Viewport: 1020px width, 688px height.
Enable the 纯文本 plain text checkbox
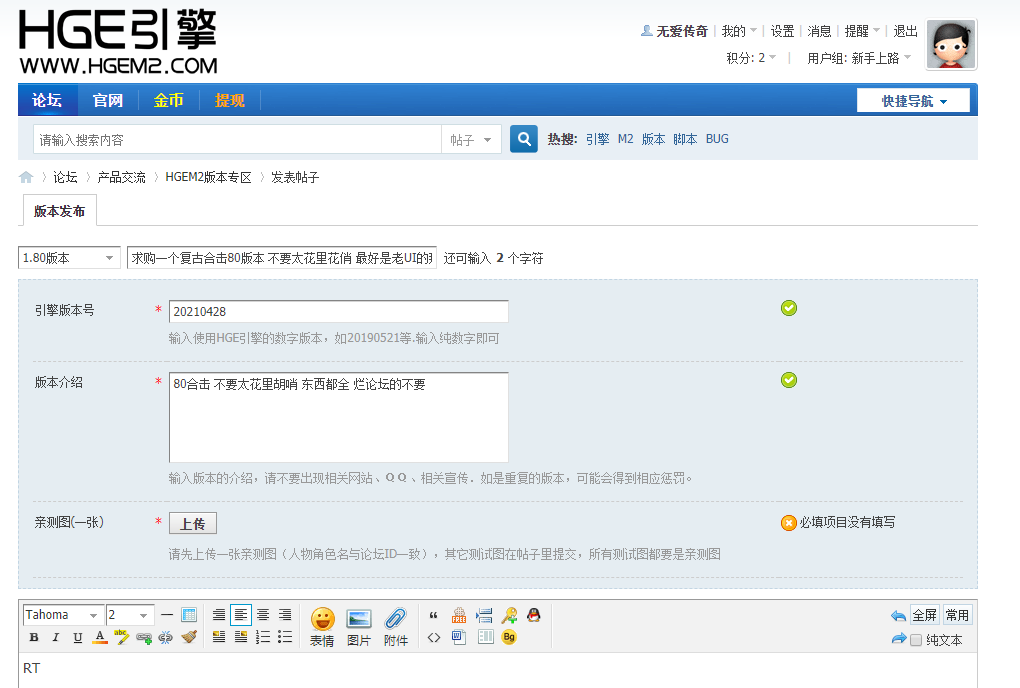tap(916, 640)
